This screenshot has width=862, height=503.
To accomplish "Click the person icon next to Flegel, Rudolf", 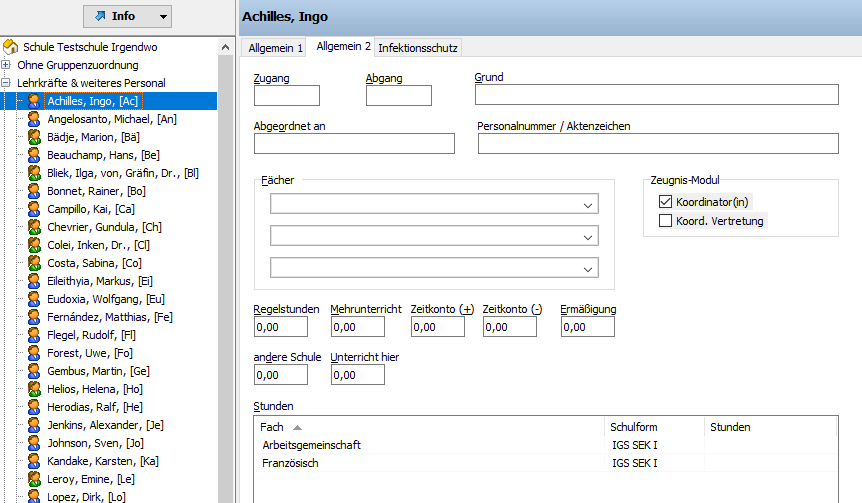I will tap(34, 335).
